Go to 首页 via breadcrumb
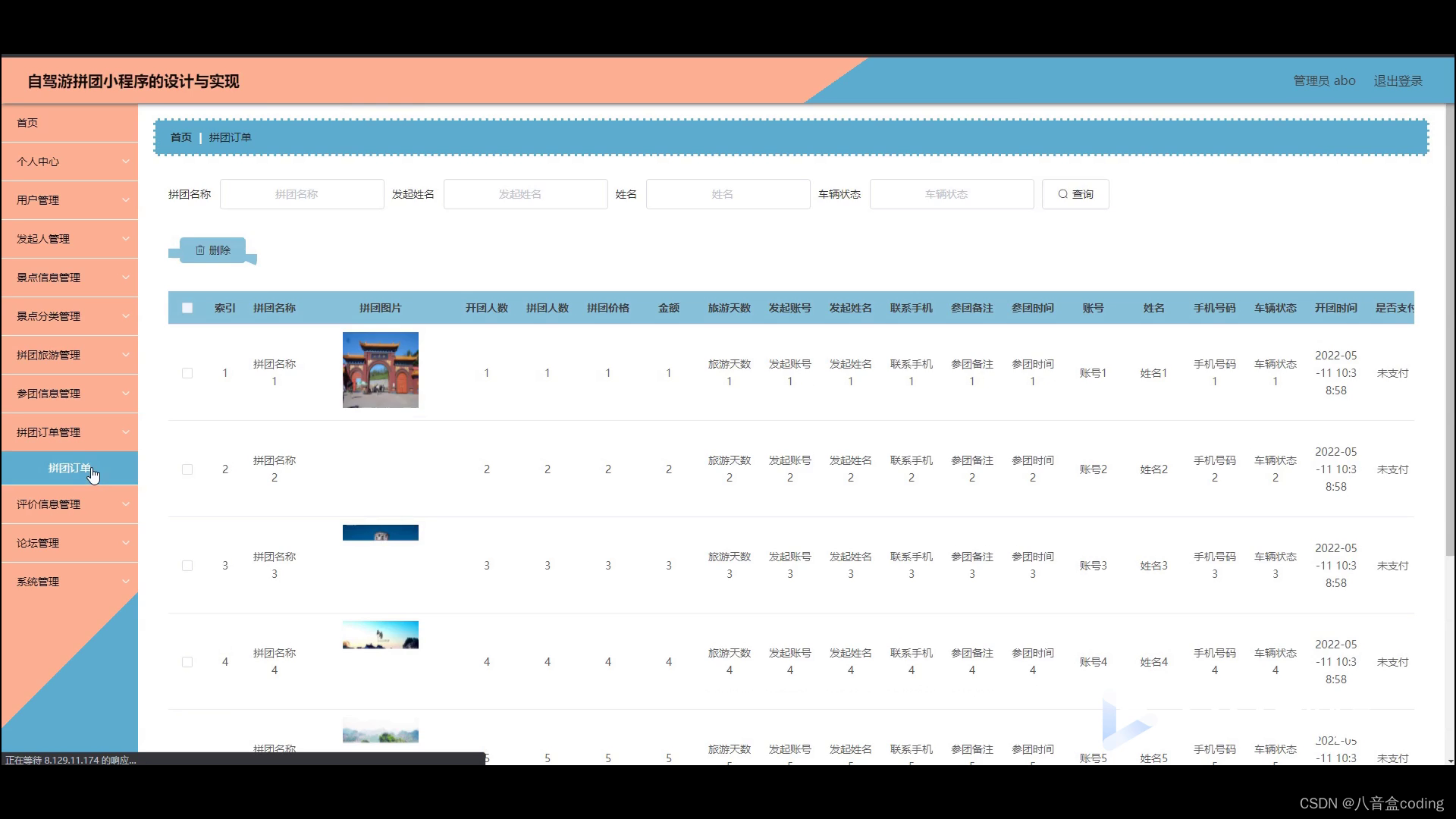 tap(180, 137)
